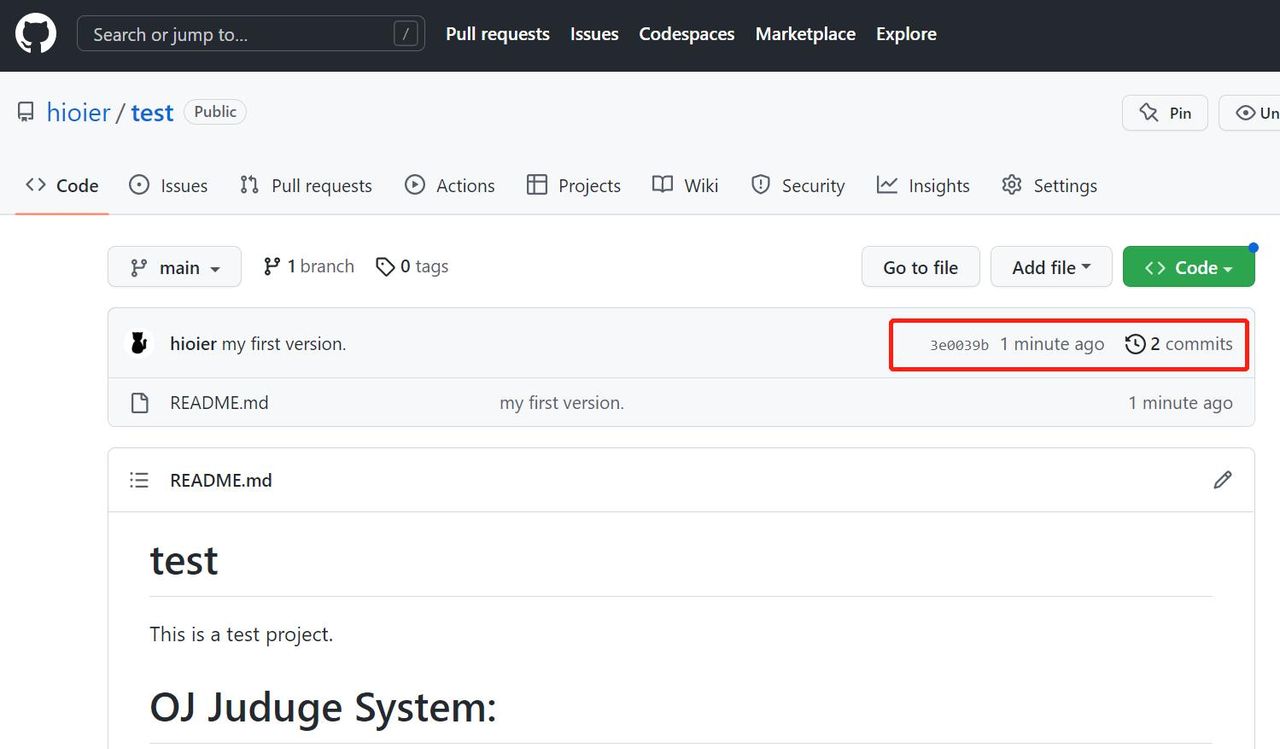
Task: Expand the main branch selector
Action: [174, 267]
